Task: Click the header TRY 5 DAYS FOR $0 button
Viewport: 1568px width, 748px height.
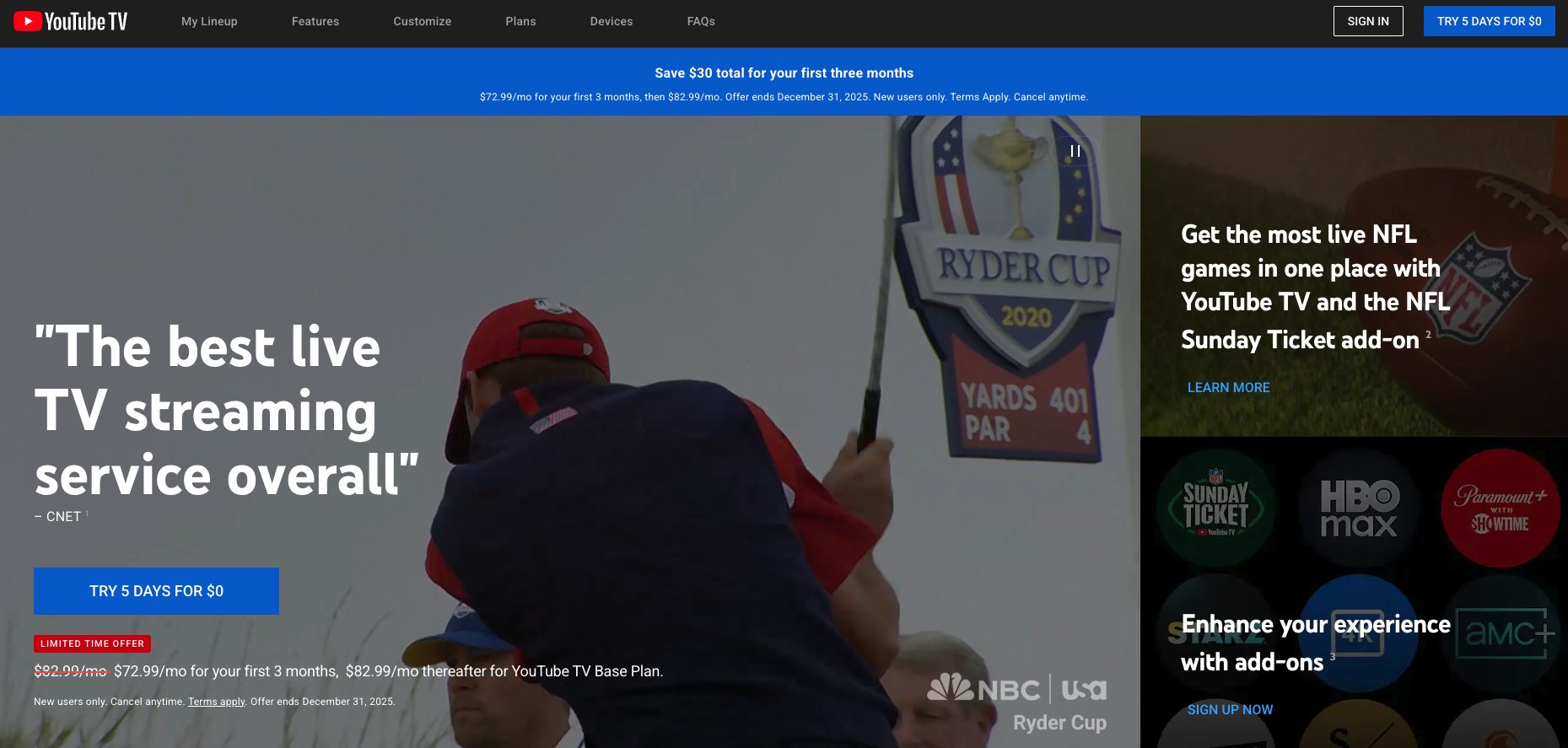Action: [1489, 21]
